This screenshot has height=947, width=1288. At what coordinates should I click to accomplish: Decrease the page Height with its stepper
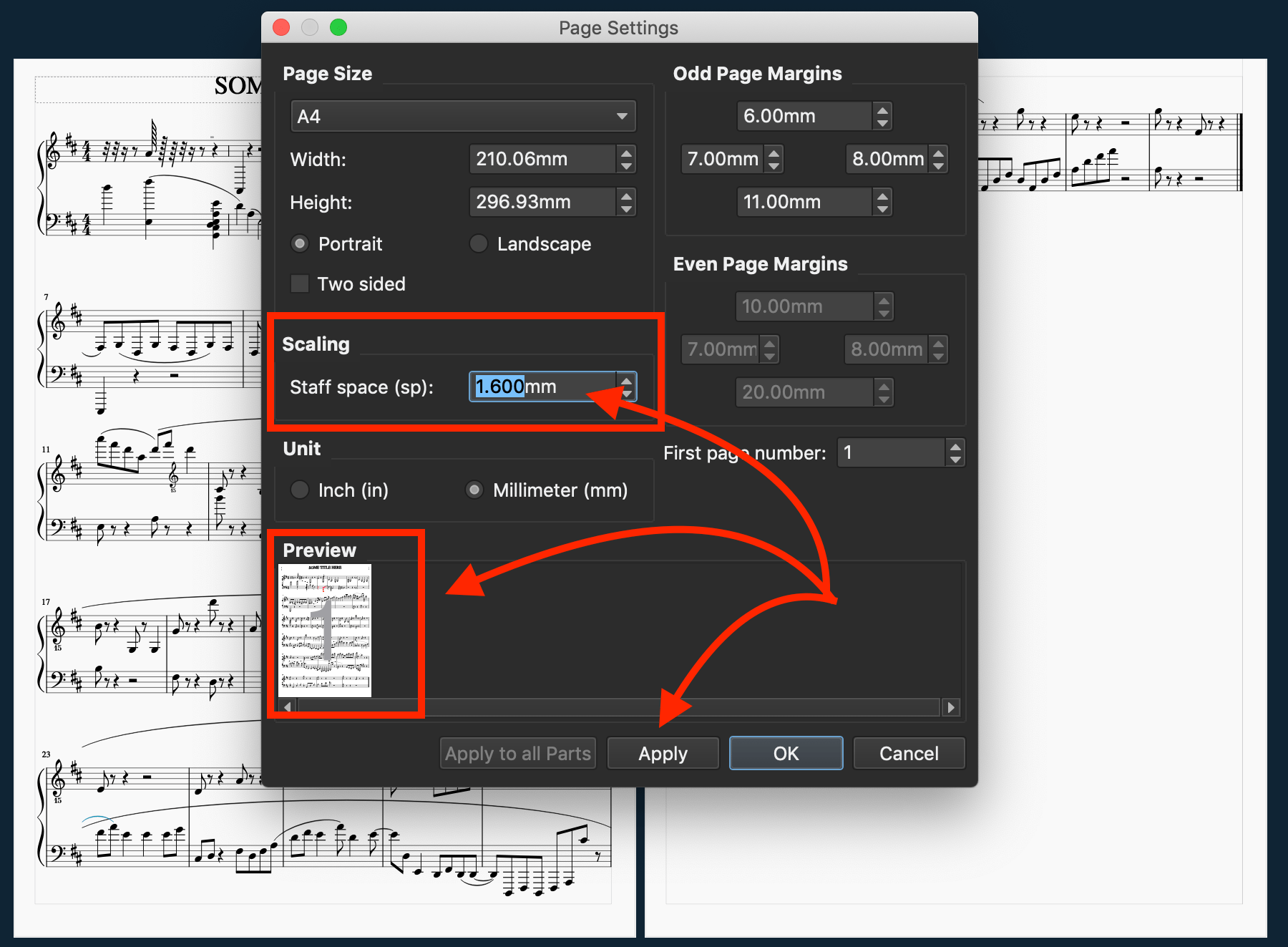tap(627, 208)
